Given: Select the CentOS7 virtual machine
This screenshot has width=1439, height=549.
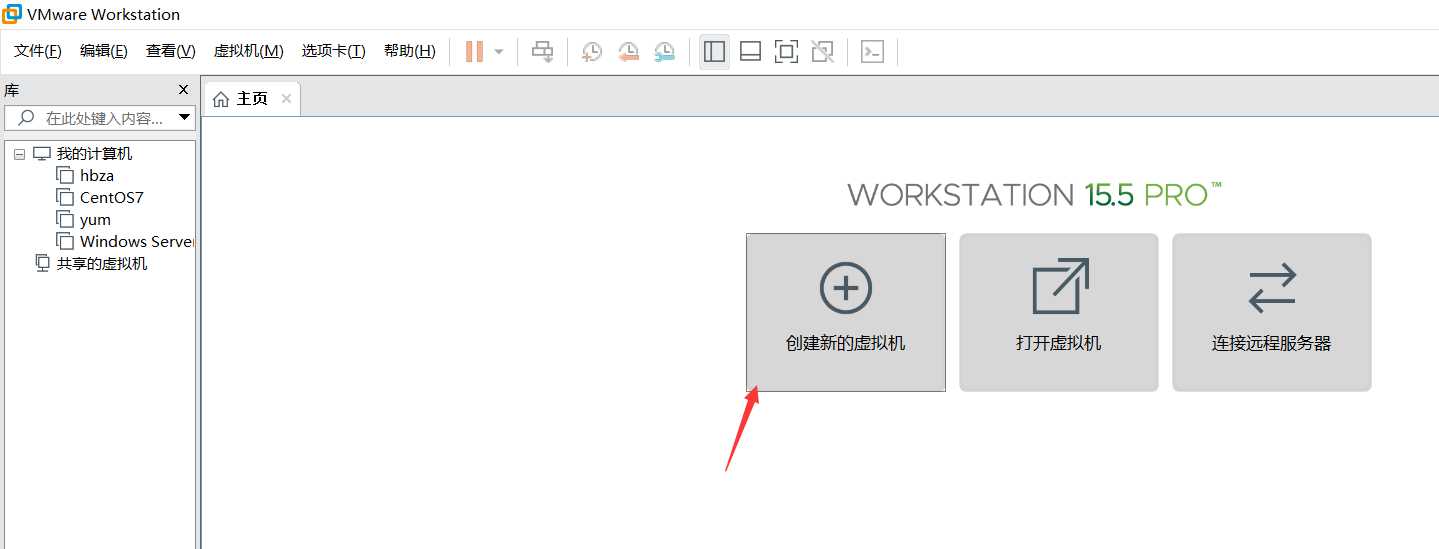Looking at the screenshot, I should pos(112,198).
